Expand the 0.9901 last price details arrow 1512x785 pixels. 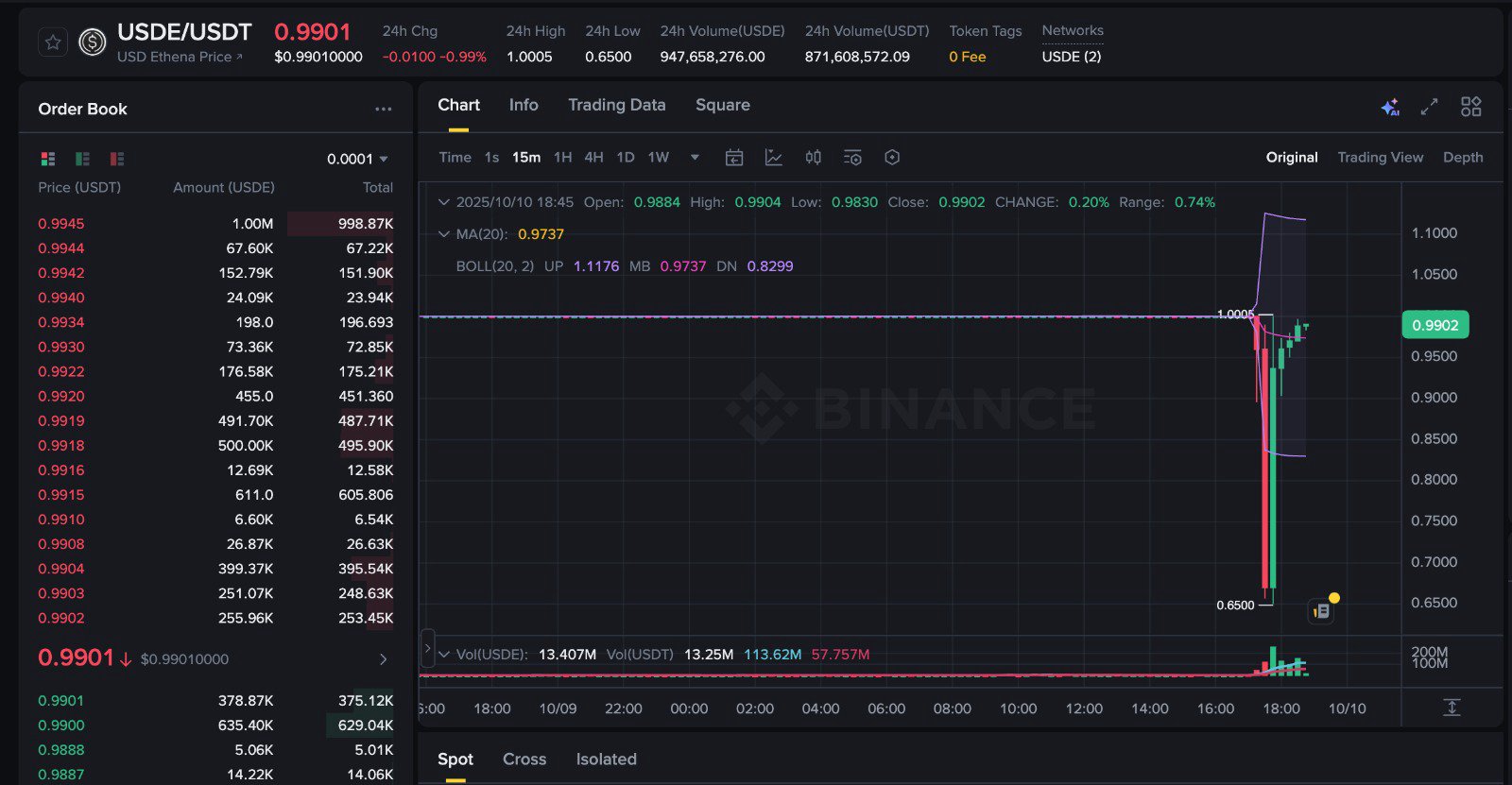(383, 659)
